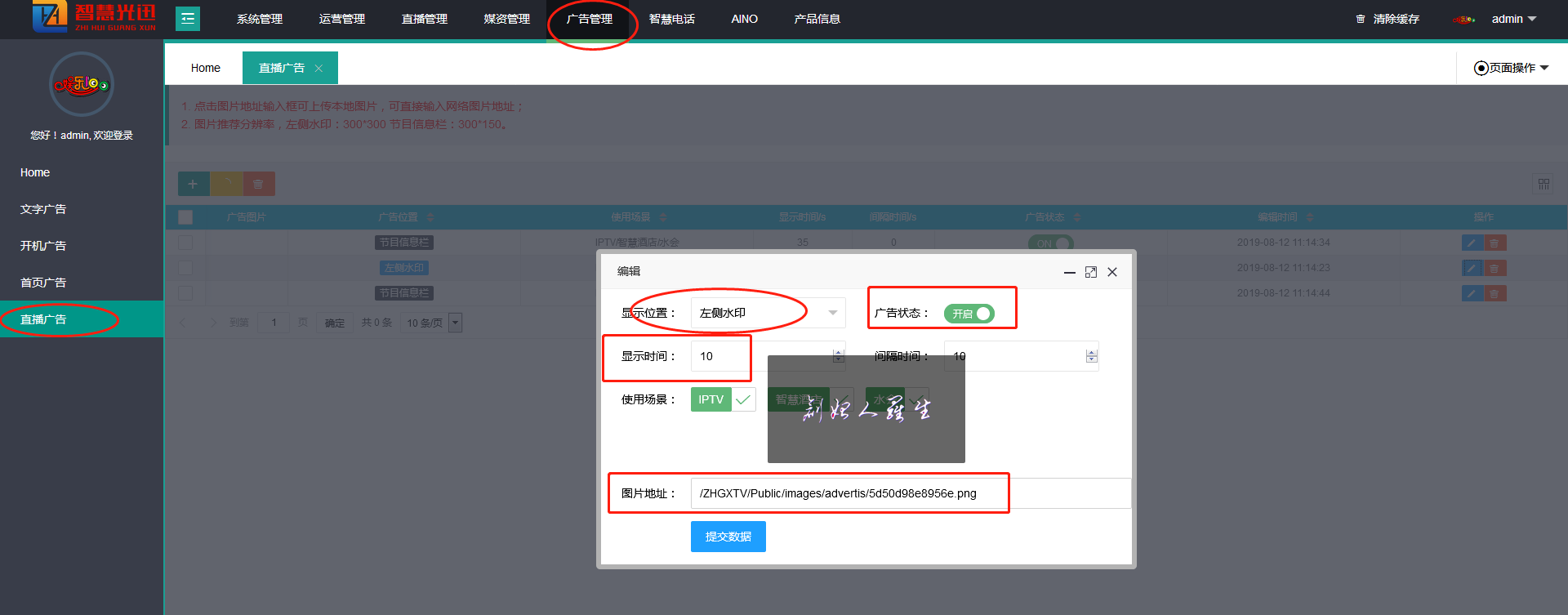Open 开机广告 in the sidebar
Screen dimensions: 1568x615
[43, 246]
